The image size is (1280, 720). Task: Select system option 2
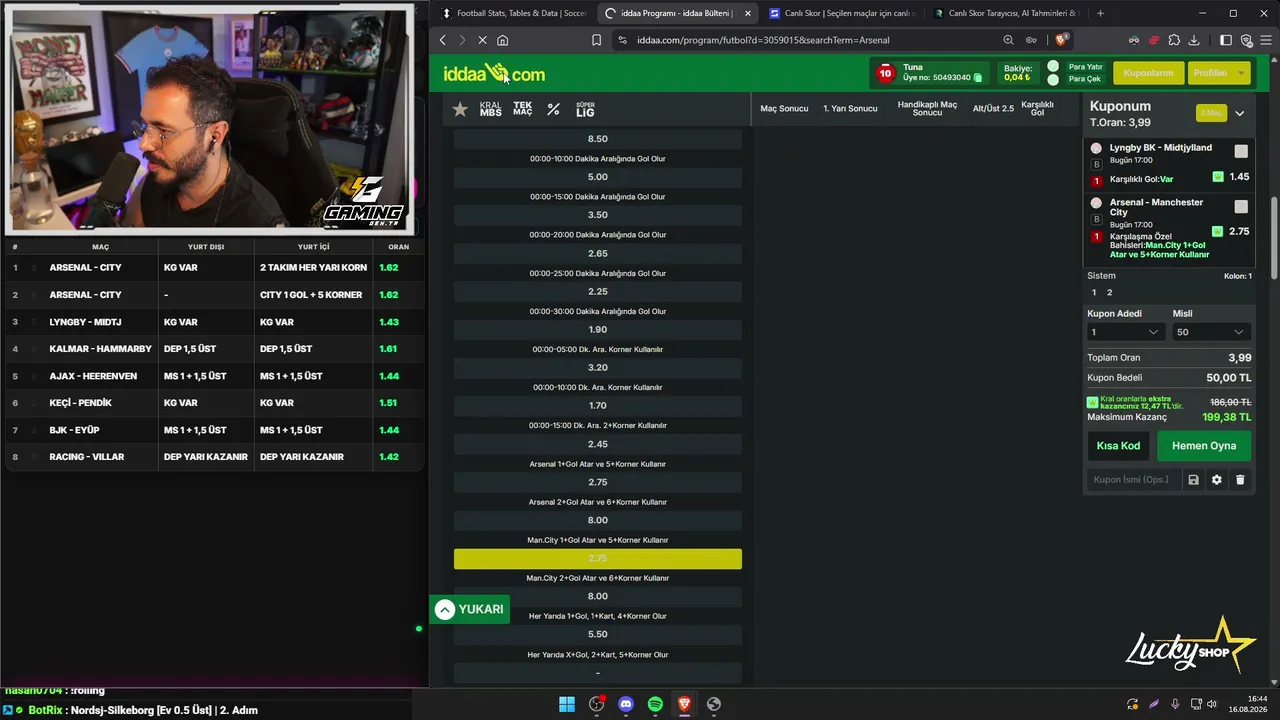(1109, 292)
